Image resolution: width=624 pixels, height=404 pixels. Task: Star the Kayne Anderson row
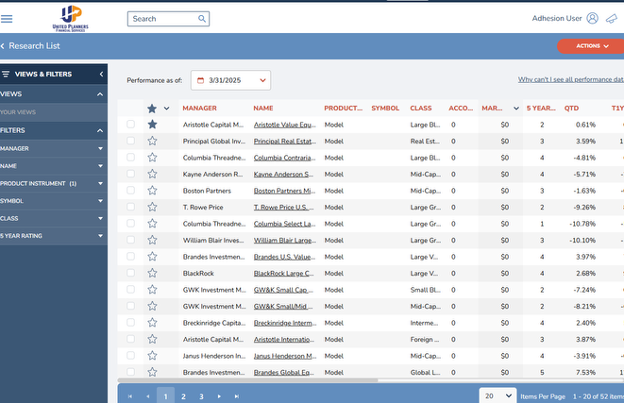[x=152, y=174]
